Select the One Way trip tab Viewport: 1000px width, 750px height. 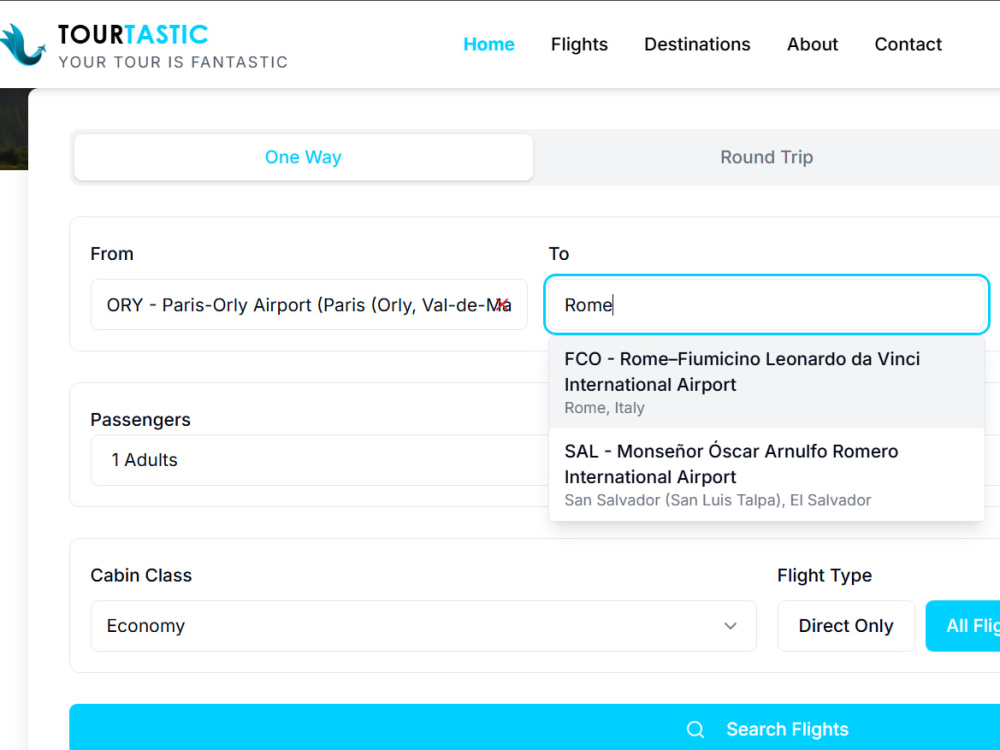[x=304, y=157]
